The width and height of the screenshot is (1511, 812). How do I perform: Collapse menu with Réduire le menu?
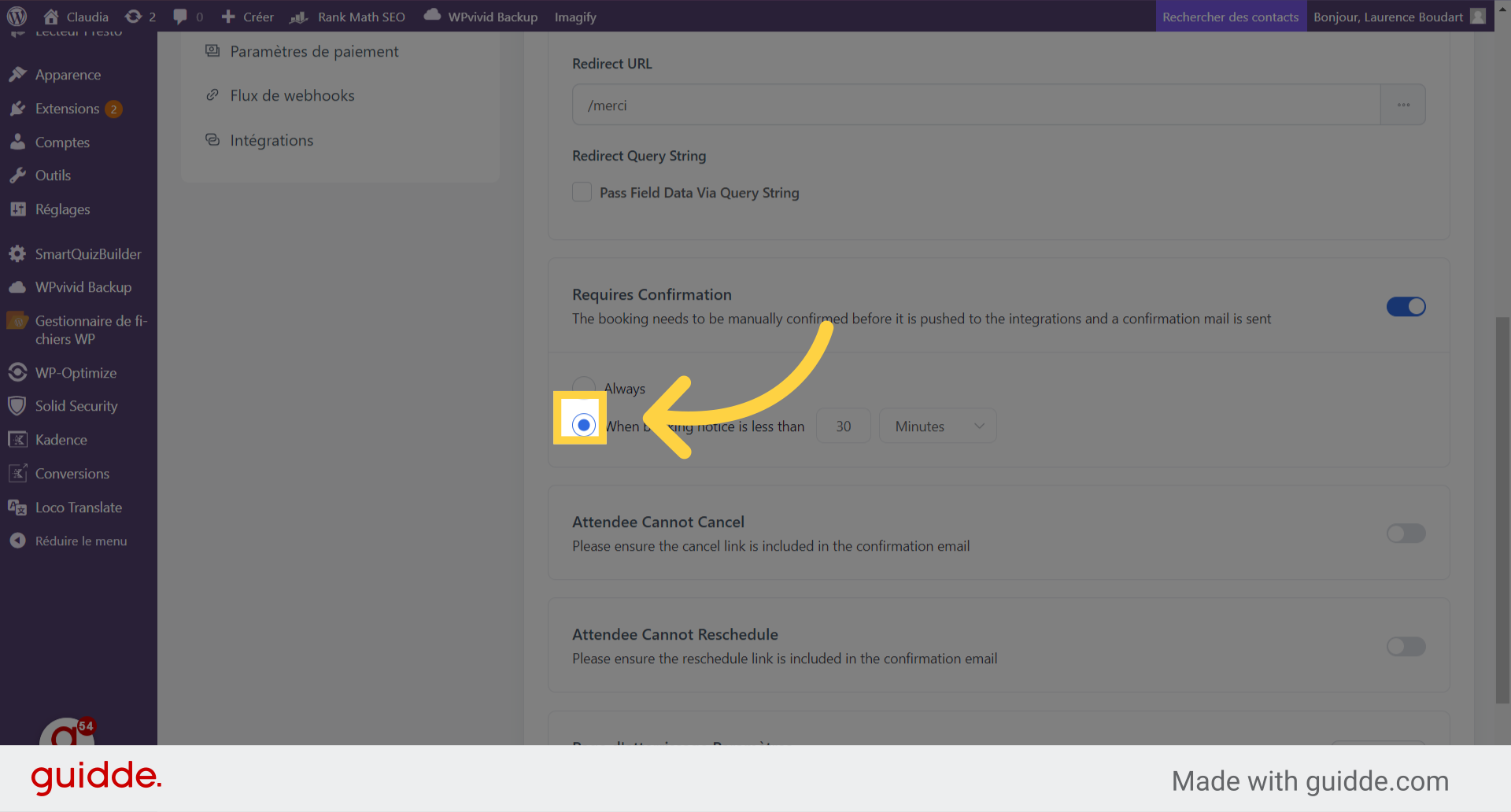pos(80,541)
